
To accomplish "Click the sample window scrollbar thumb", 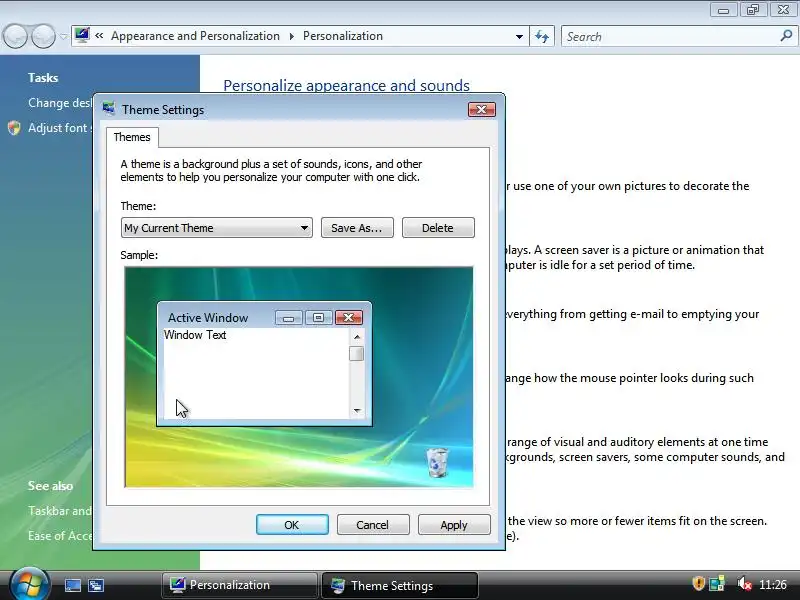I will click(x=357, y=354).
